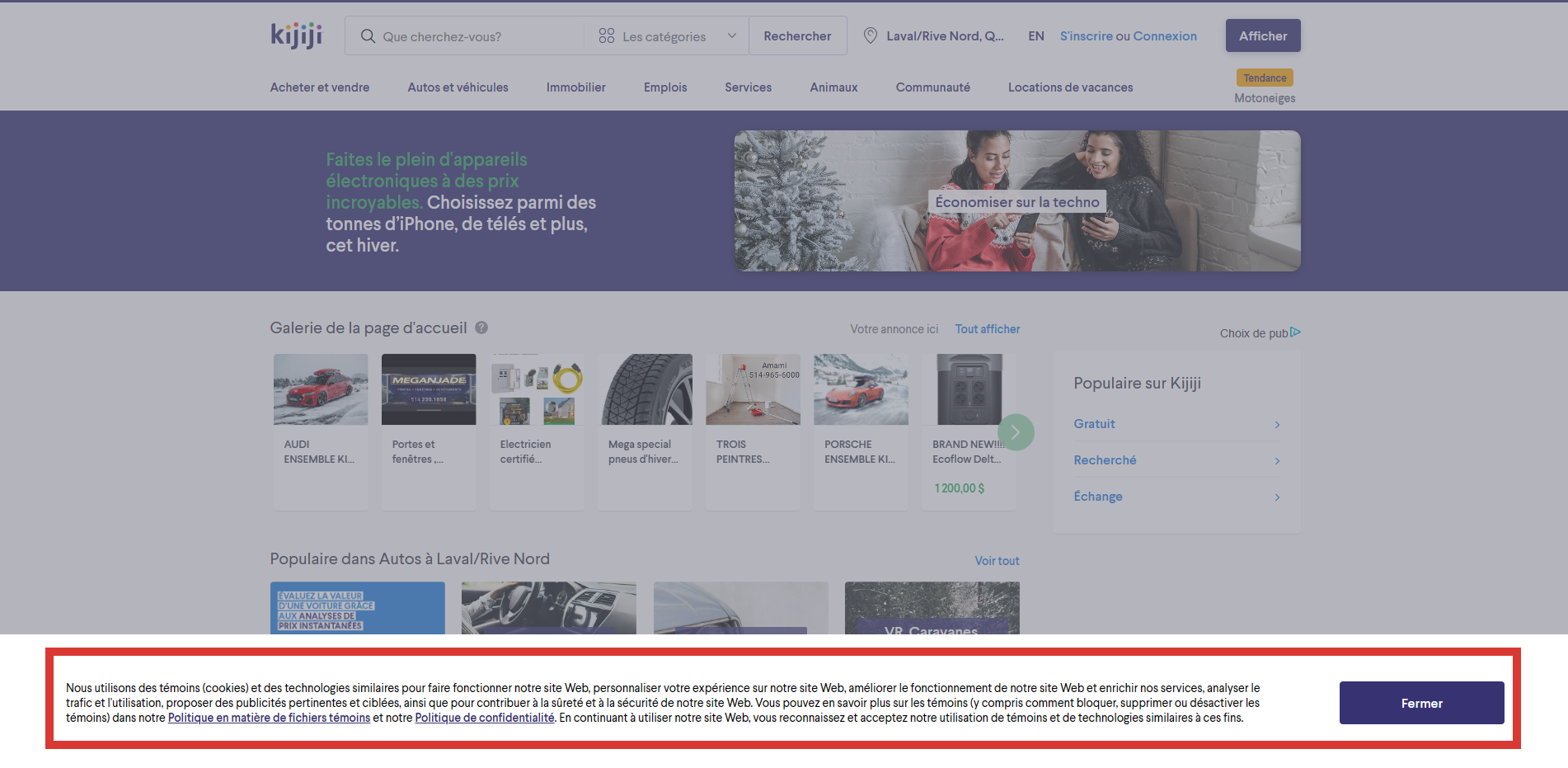Image resolution: width=1568 pixels, height=768 pixels.
Task: Advance the gallery with the next arrow
Action: (x=1016, y=431)
